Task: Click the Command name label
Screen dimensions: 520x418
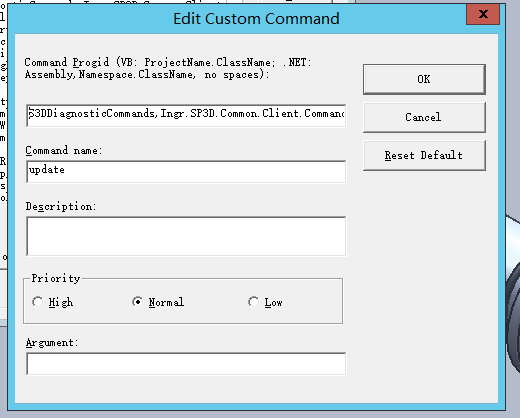Action: tap(63, 151)
